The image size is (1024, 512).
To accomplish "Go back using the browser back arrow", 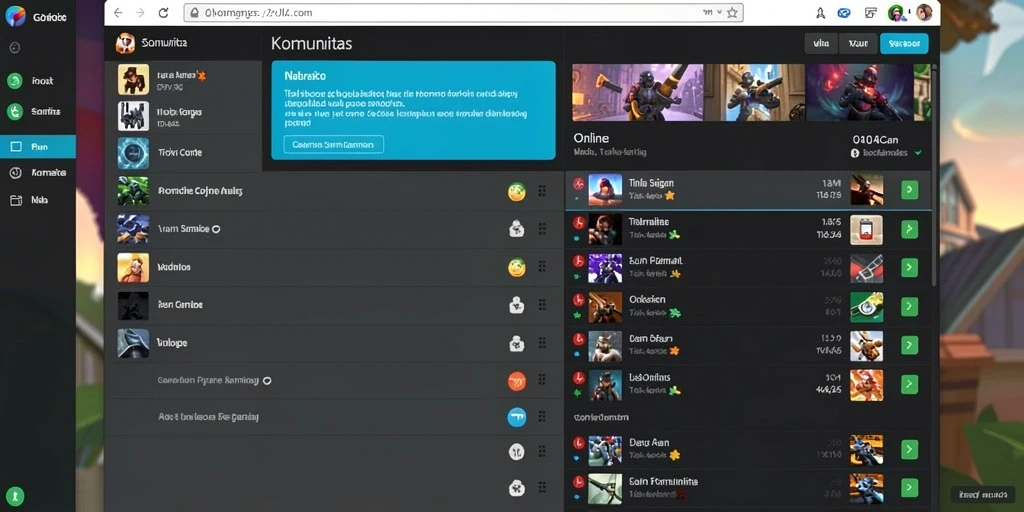I will (x=118, y=12).
